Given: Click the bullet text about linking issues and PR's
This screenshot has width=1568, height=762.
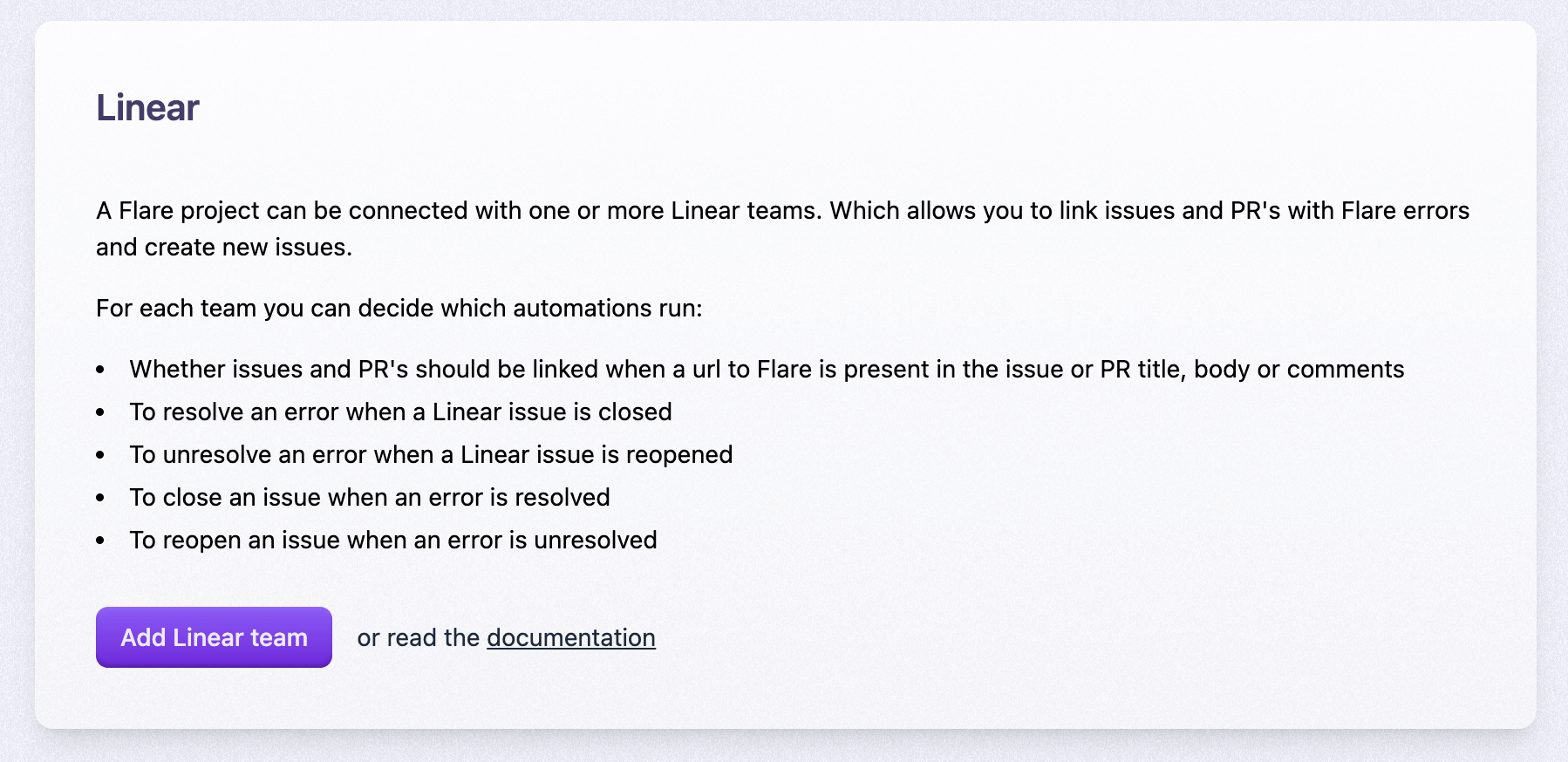Looking at the screenshot, I should 767,370.
